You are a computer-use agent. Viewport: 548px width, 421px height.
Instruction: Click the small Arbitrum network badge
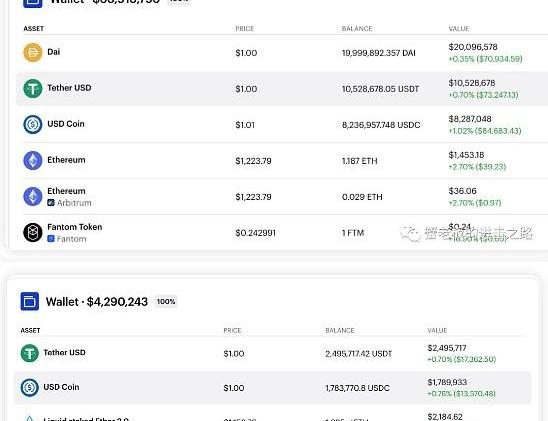pos(51,203)
